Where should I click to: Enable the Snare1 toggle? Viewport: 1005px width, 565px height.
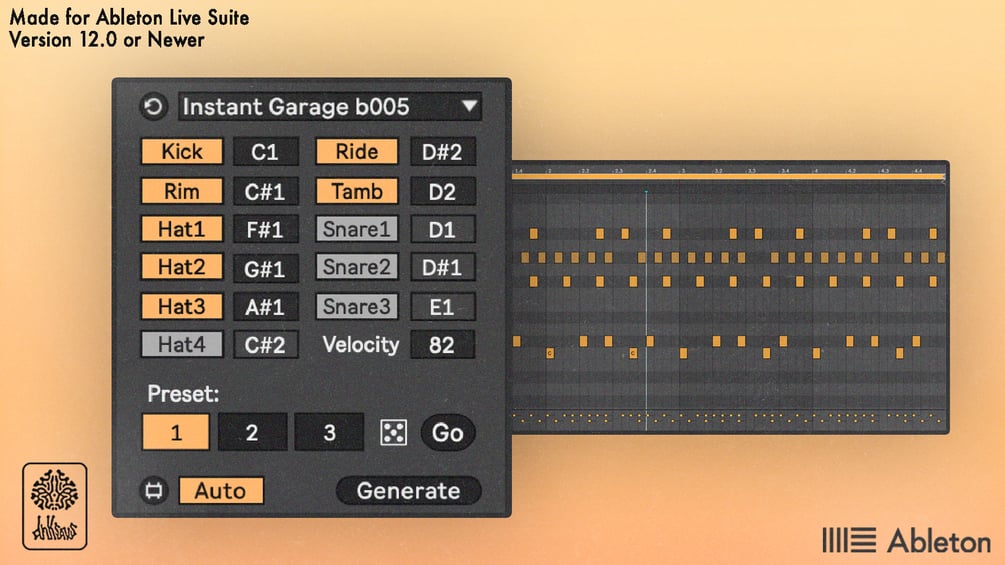357,229
